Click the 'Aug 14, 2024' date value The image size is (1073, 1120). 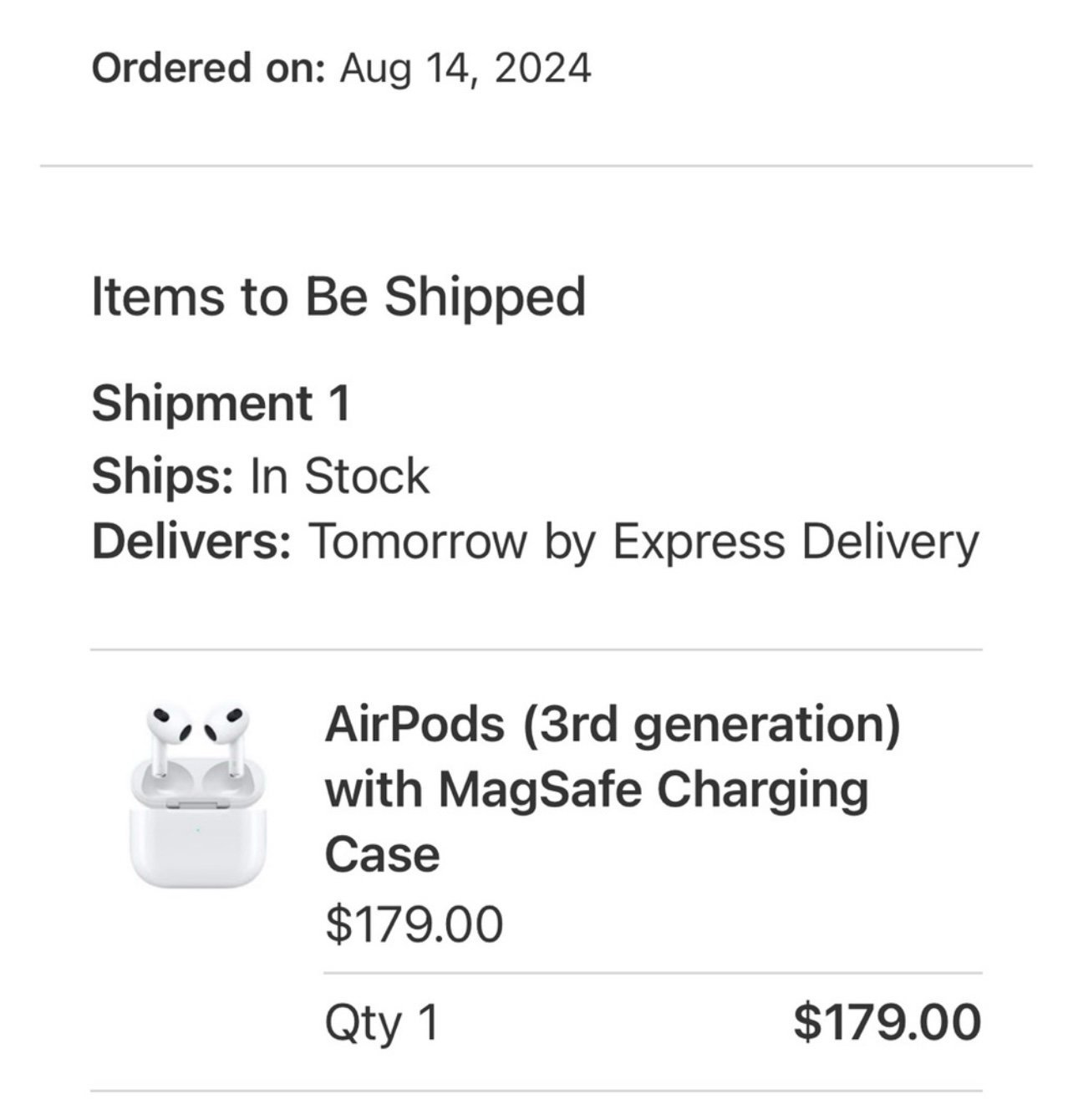465,69
